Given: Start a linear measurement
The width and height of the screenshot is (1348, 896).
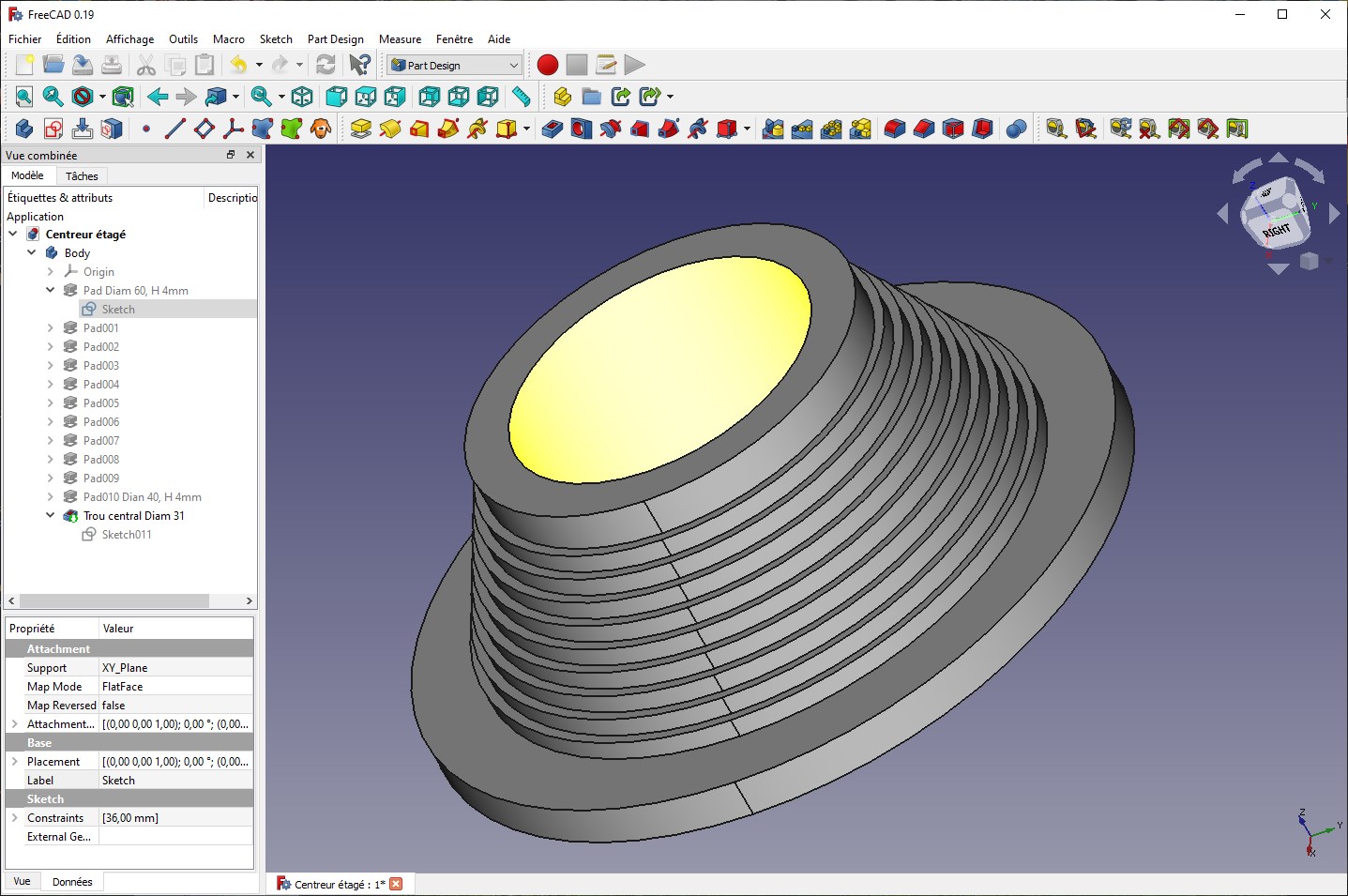Looking at the screenshot, I should [x=1056, y=129].
